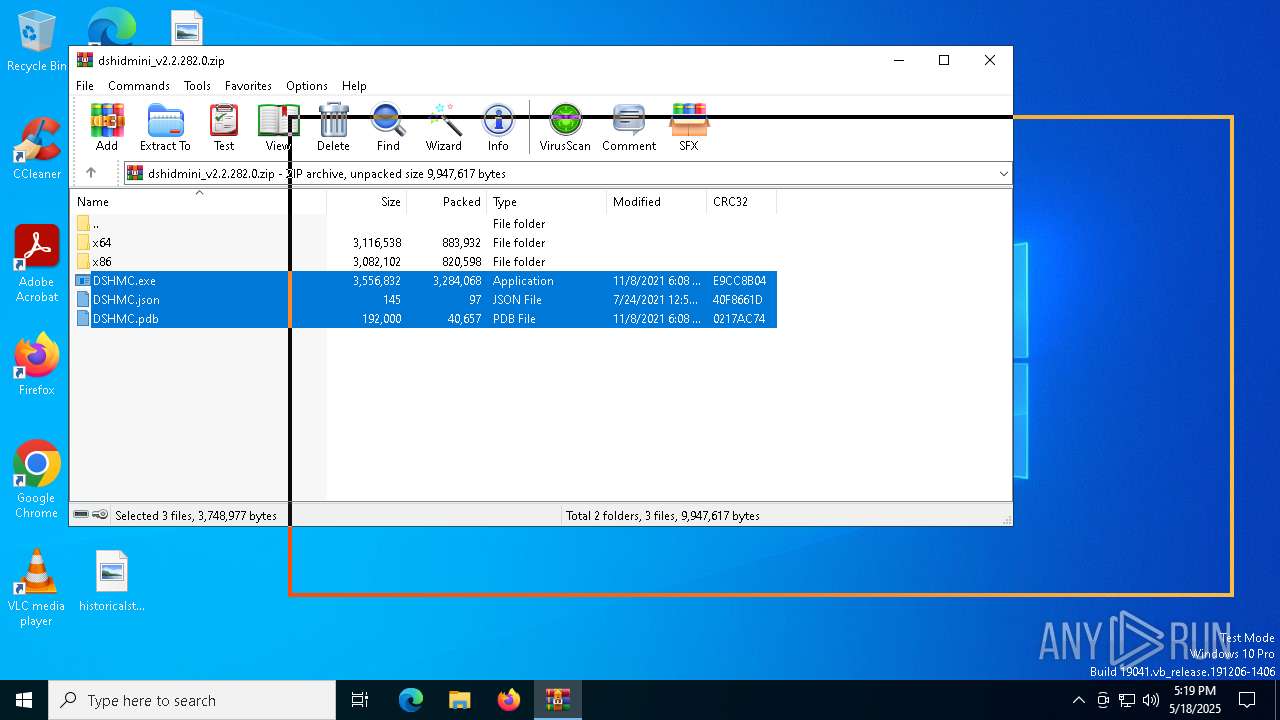The height and width of the screenshot is (720, 1280).
Task: Open Firefox from the taskbar
Action: [509, 700]
